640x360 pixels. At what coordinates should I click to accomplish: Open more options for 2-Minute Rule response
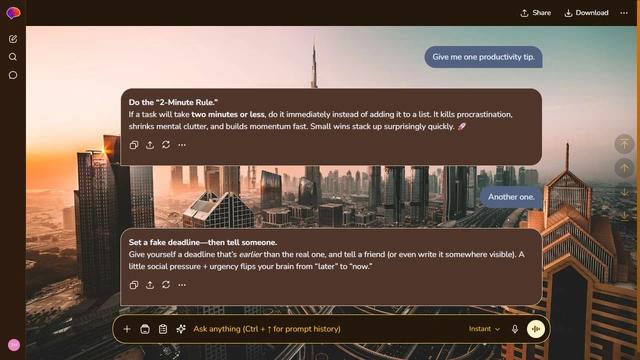click(x=182, y=145)
